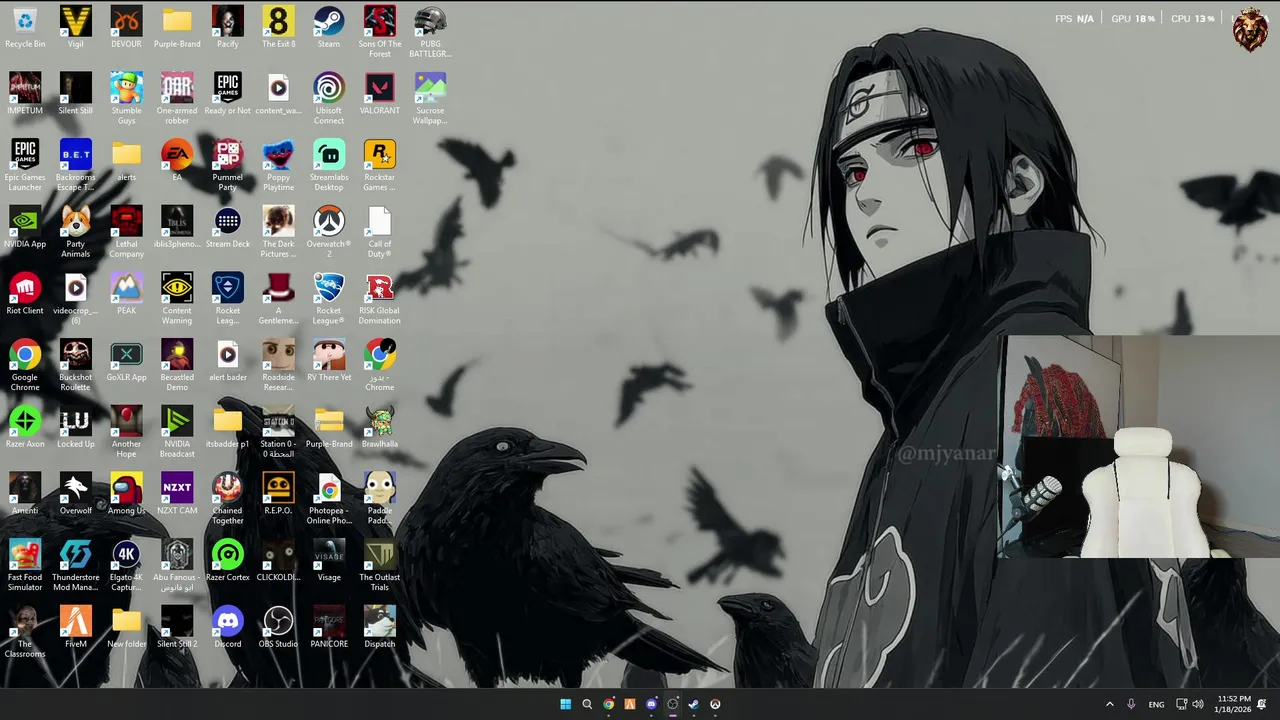This screenshot has height=720, width=1280.
Task: Launch Brawlhalla from the desktop
Action: tap(380, 428)
